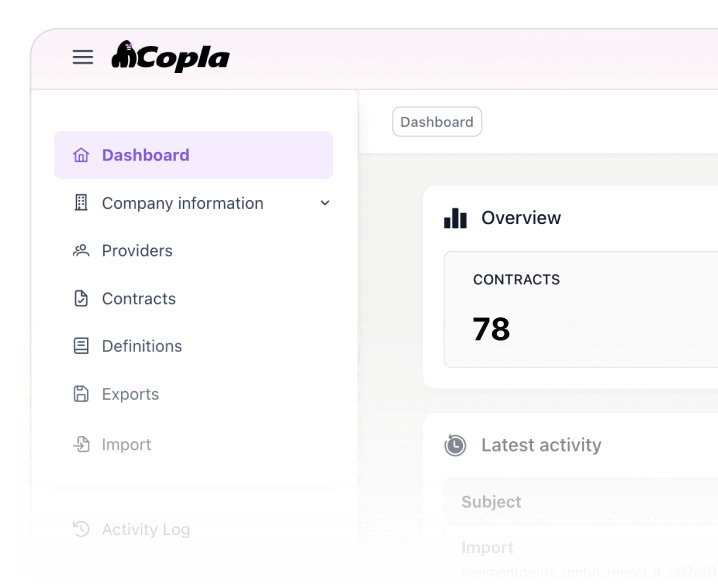The width and height of the screenshot is (718, 586).
Task: Click the Dashboard home icon
Action: pyautogui.click(x=81, y=155)
